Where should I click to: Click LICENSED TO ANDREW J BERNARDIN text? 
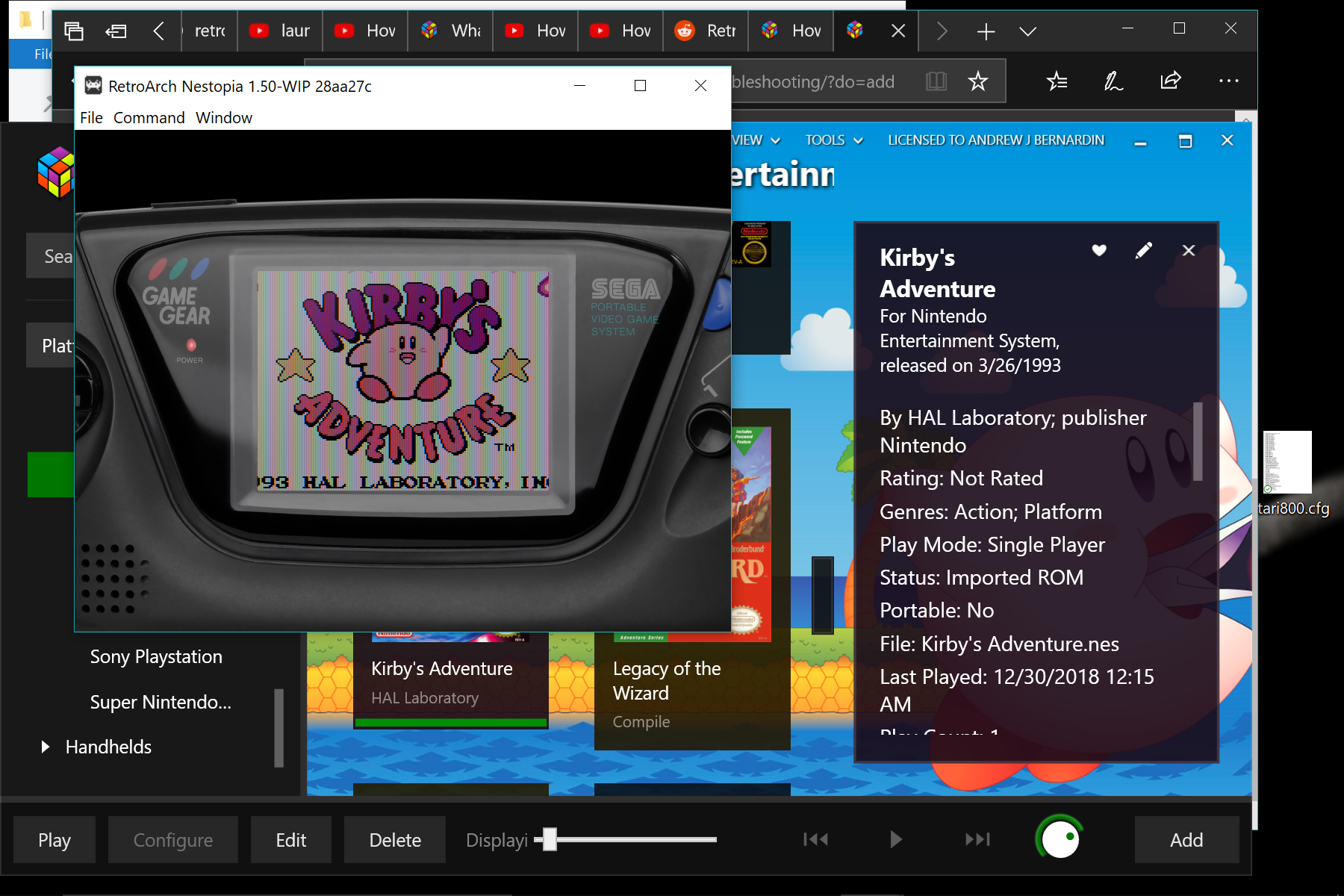click(x=995, y=140)
